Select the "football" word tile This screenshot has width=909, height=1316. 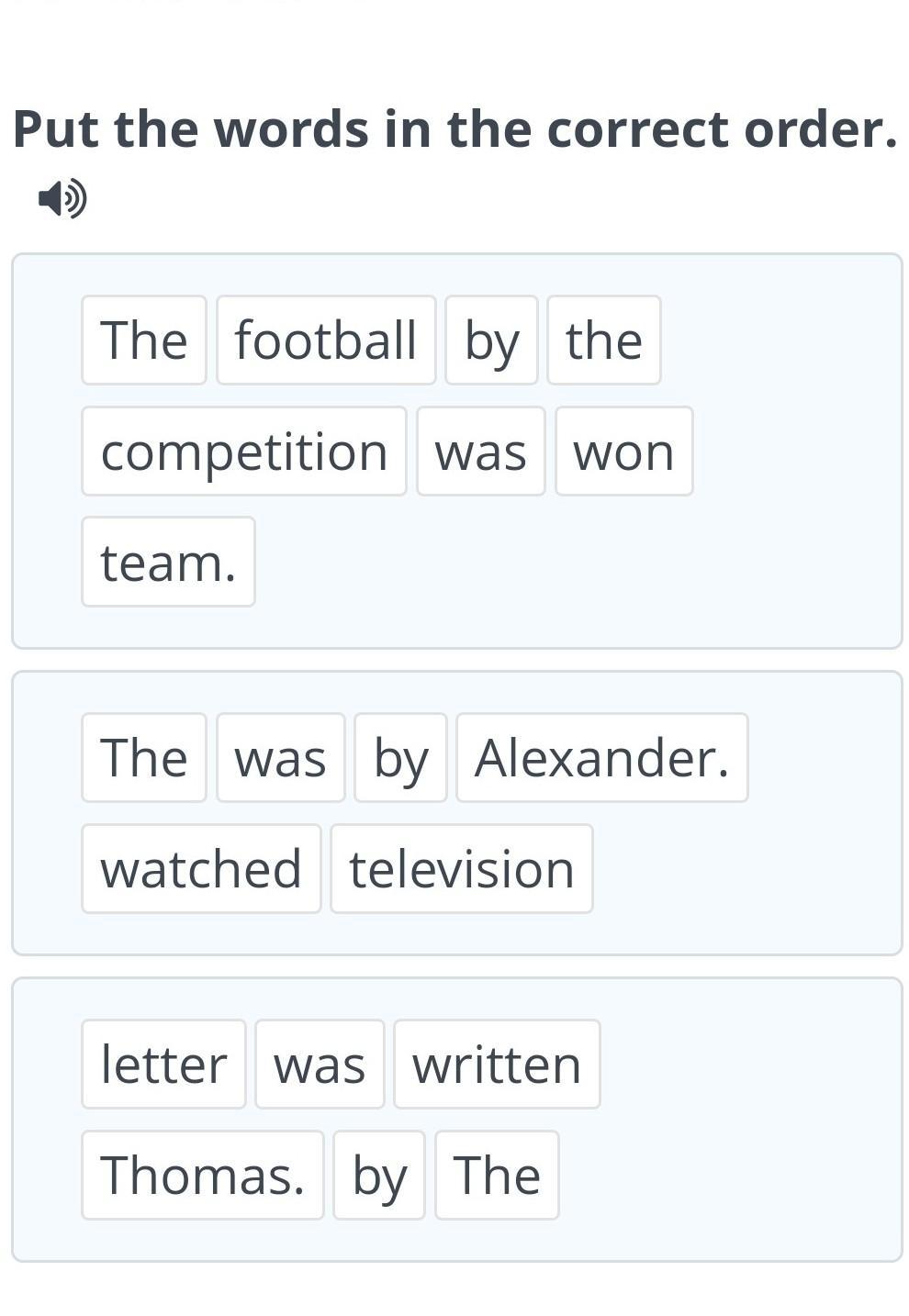(326, 340)
